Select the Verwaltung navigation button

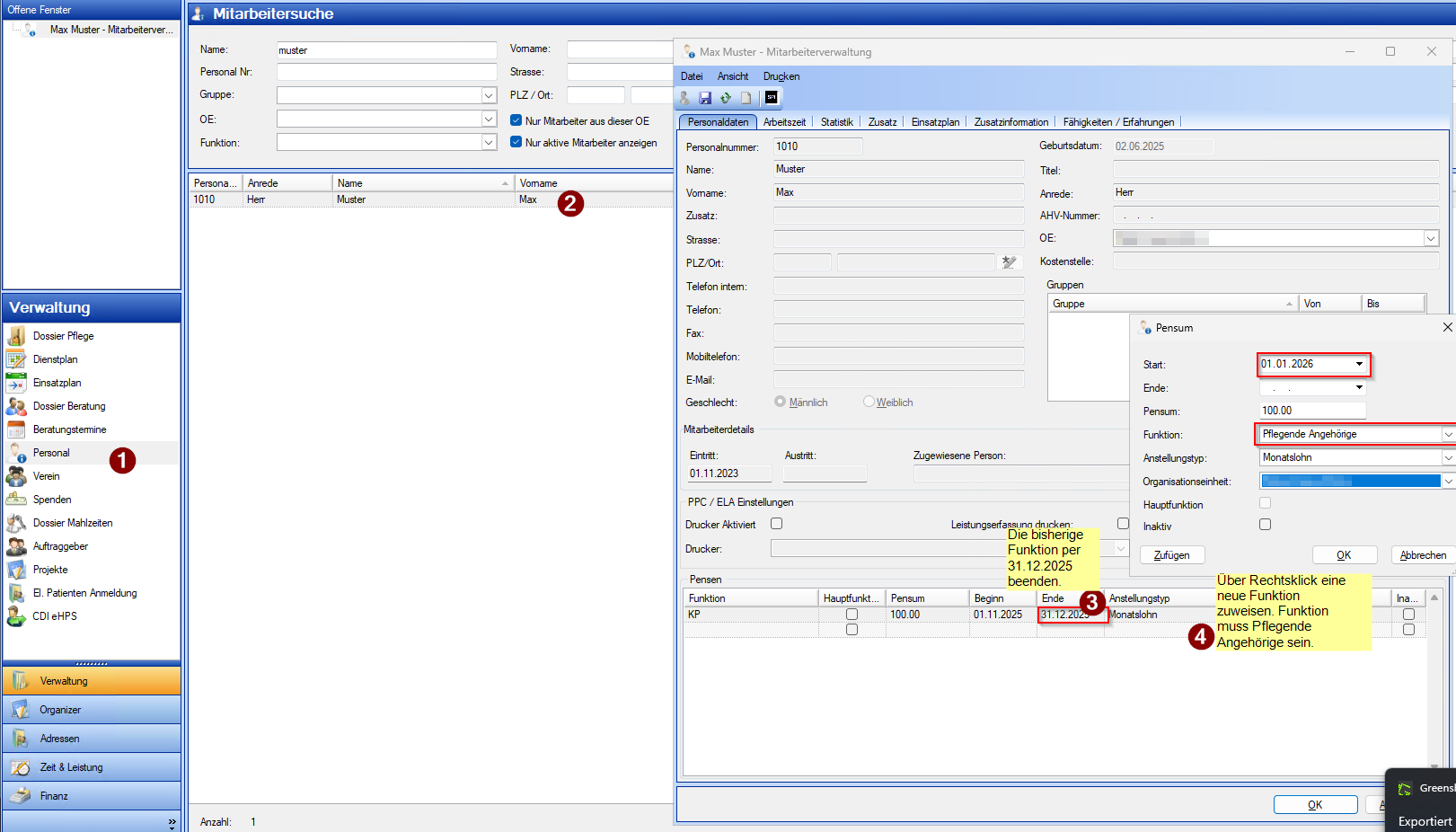pyautogui.click(x=92, y=681)
